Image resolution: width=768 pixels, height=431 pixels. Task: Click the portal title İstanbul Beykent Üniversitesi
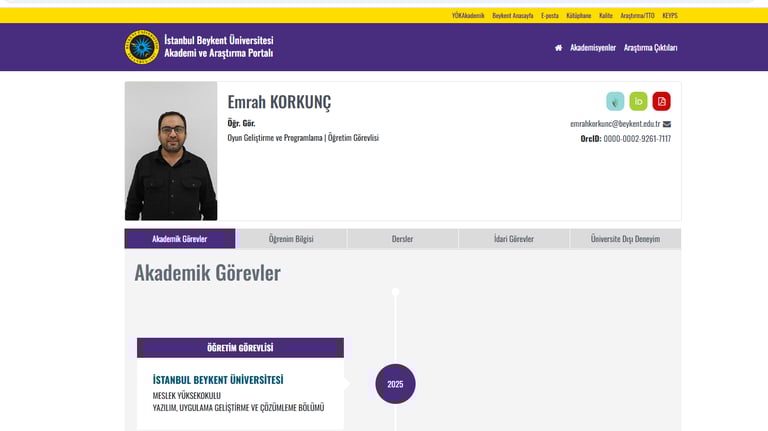click(x=218, y=40)
